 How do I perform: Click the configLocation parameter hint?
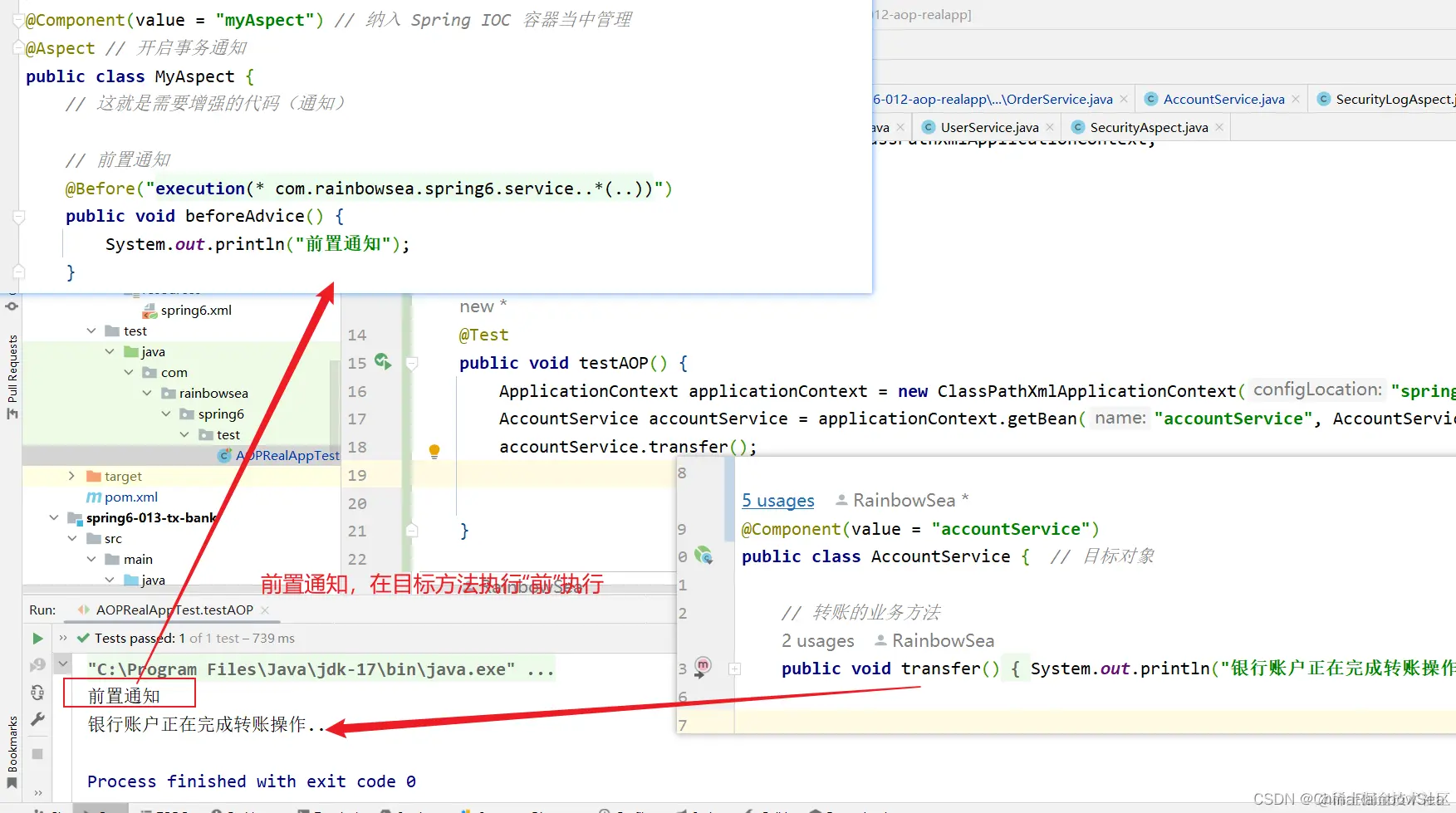pyautogui.click(x=1317, y=389)
